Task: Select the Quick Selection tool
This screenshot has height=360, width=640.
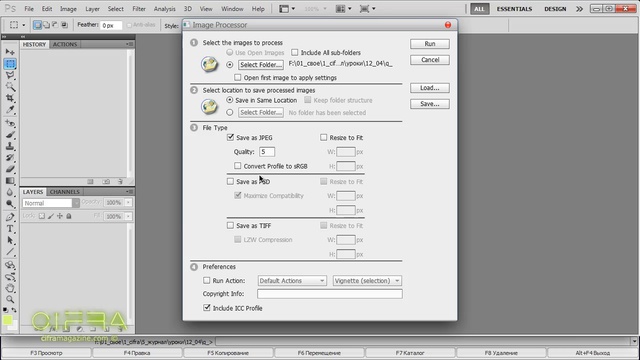Action: [10, 87]
